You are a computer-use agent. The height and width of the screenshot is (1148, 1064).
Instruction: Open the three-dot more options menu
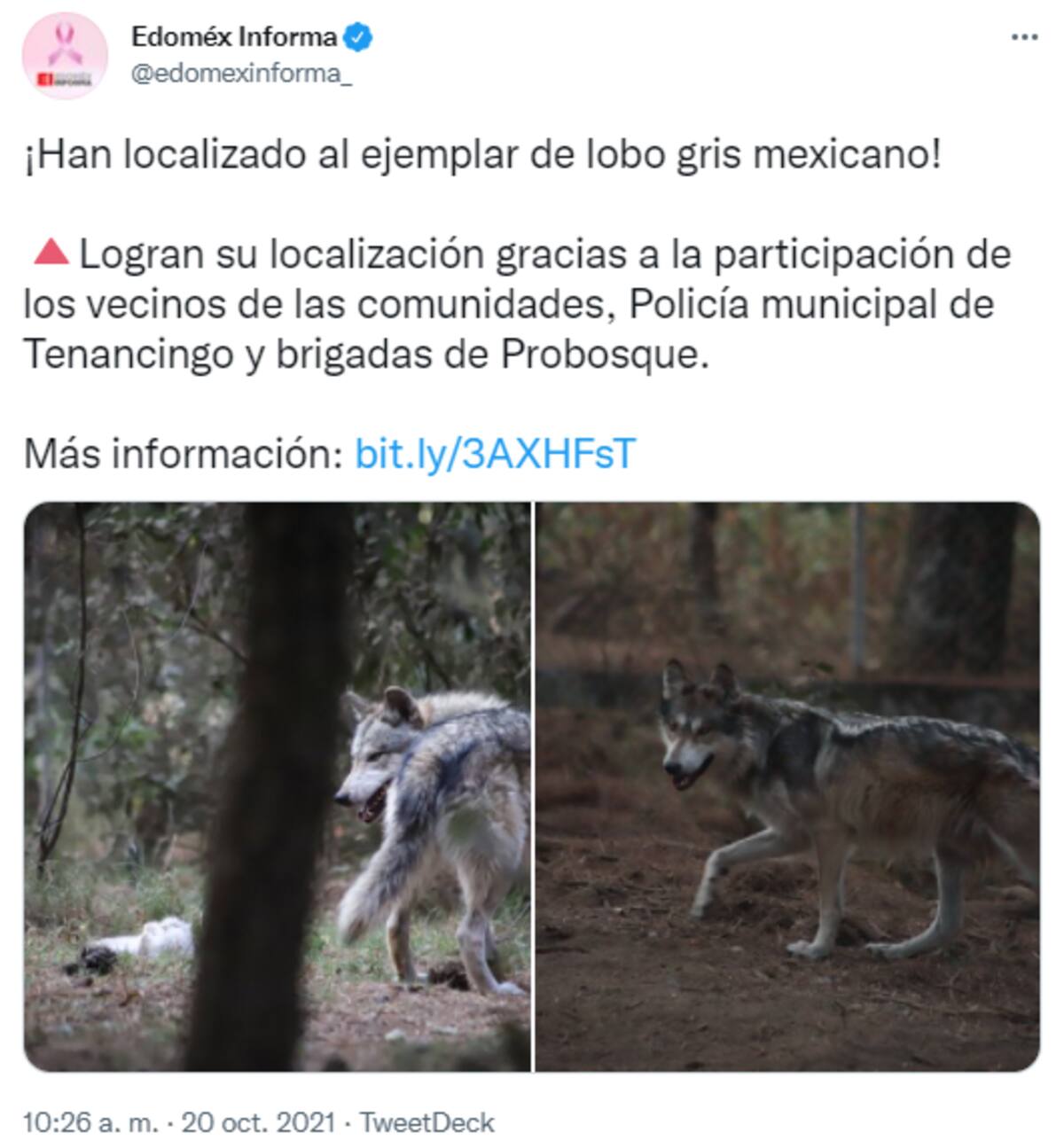tap(1024, 37)
